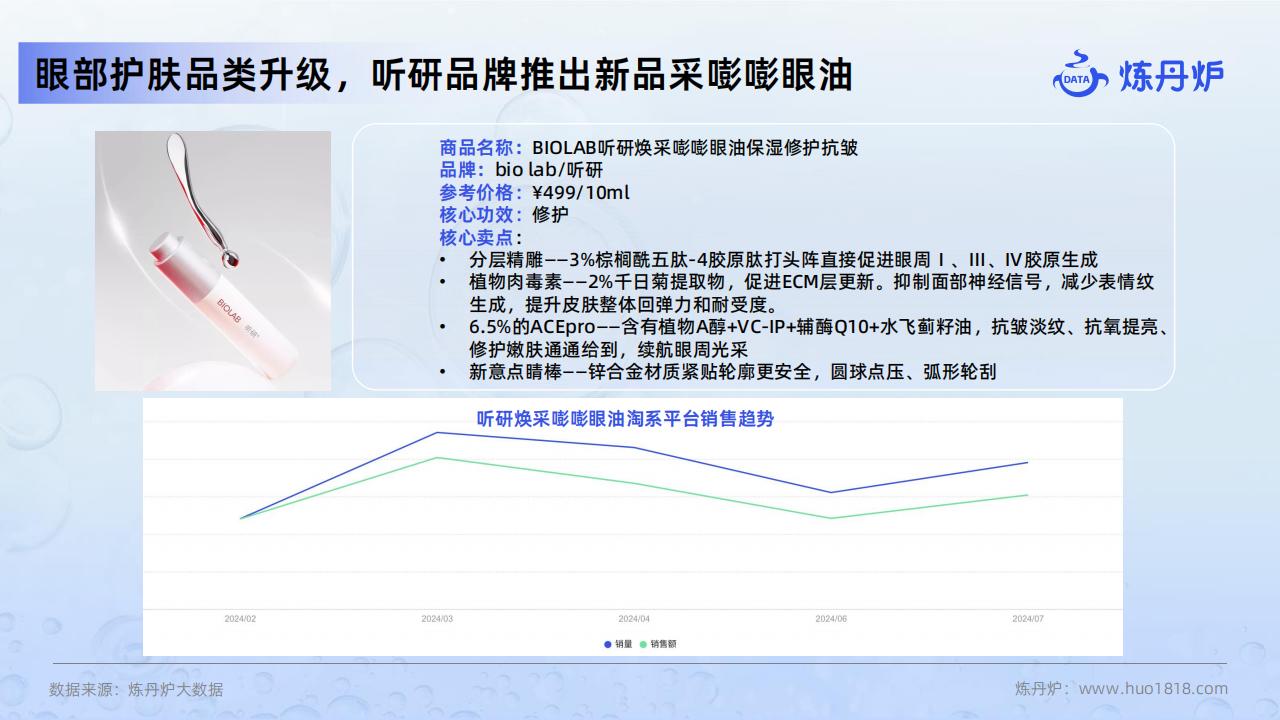Image resolution: width=1280 pixels, height=720 pixels.
Task: Click the blue 销量 legend marker
Action: tap(608, 644)
